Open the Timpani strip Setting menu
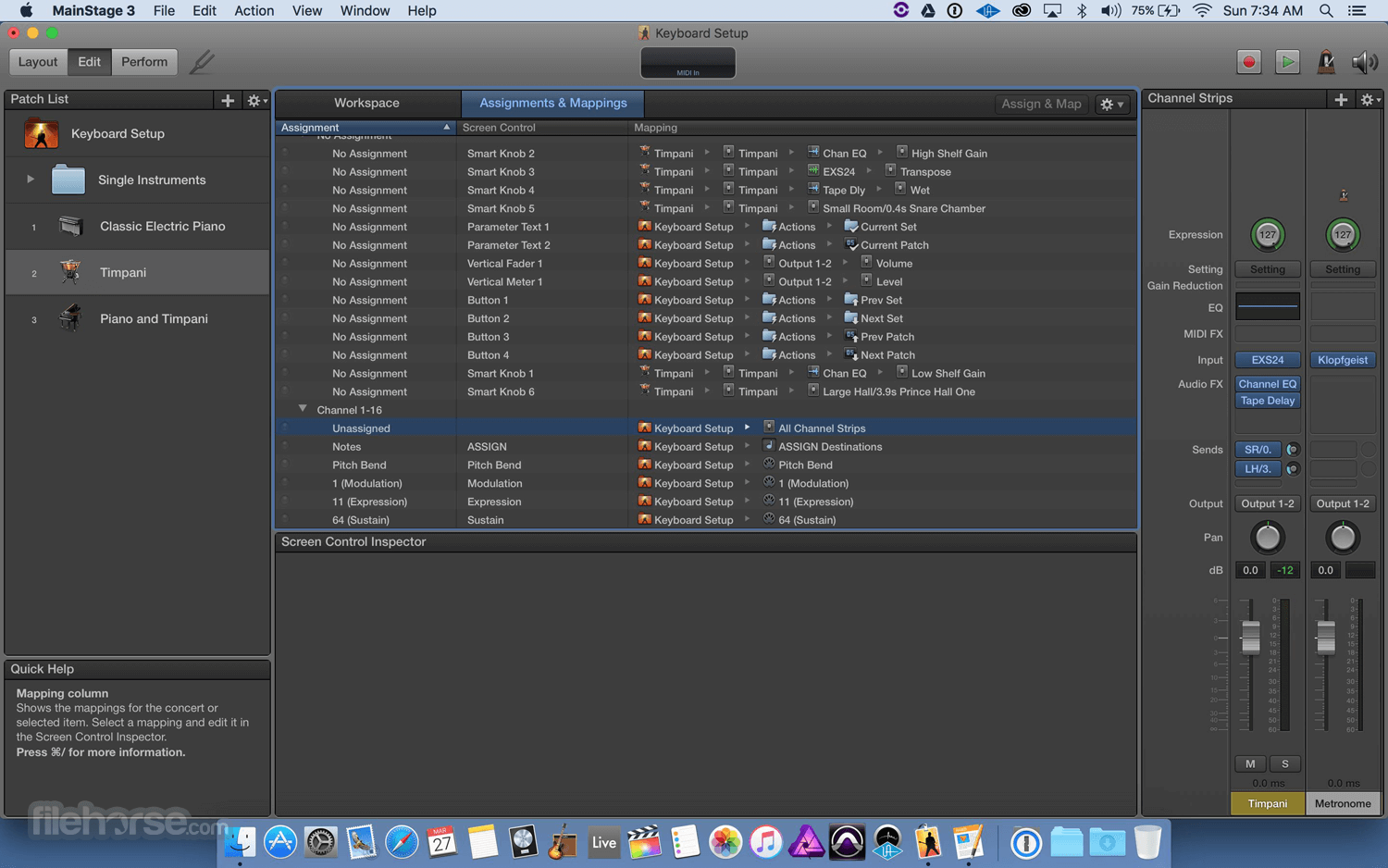Image resolution: width=1388 pixels, height=868 pixels. click(x=1268, y=269)
